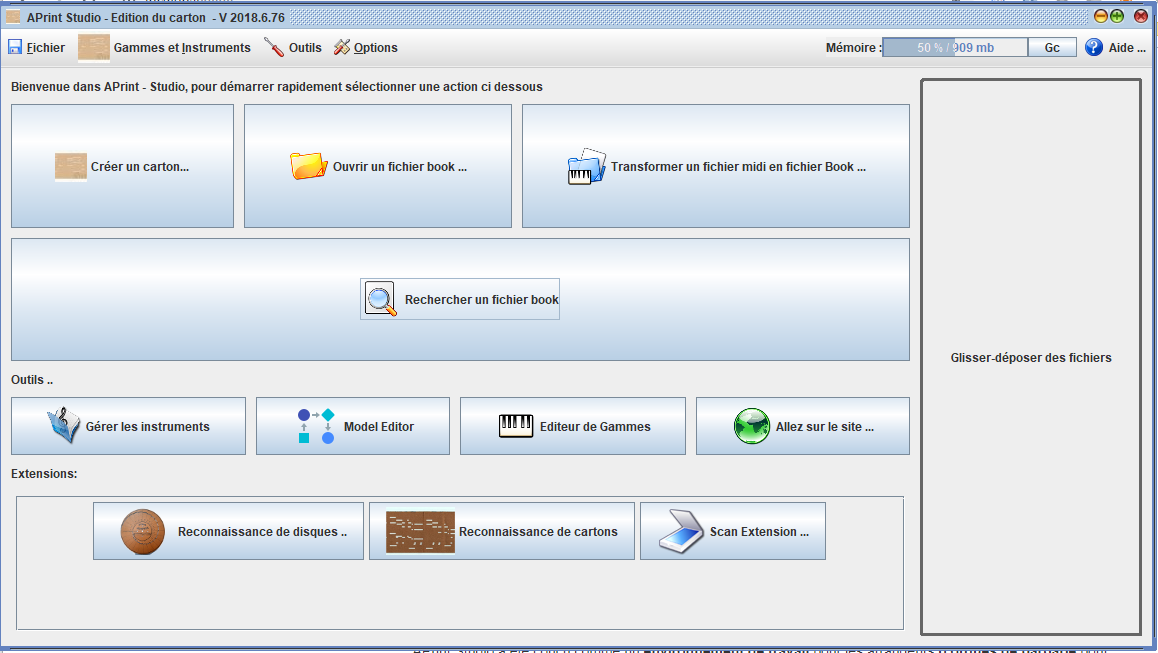1158x653 pixels.
Task: Click the green globe website icon
Action: (x=751, y=426)
